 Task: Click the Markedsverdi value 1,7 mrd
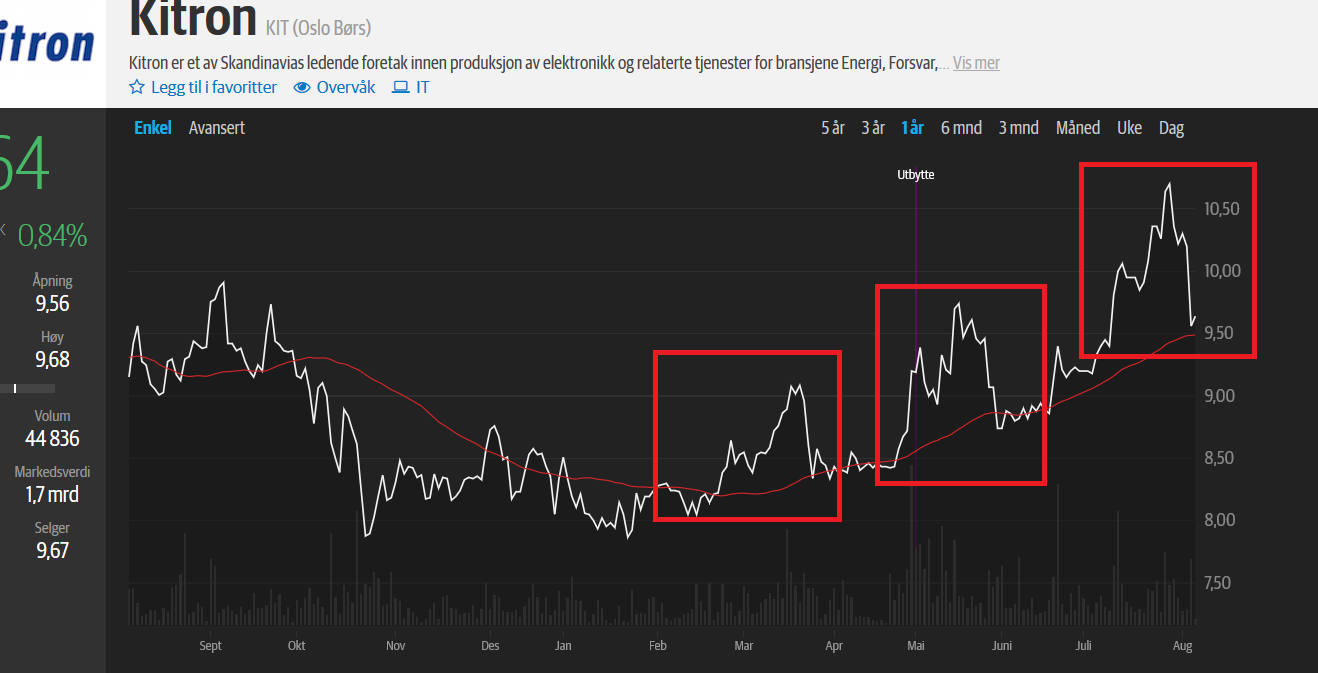(52, 494)
